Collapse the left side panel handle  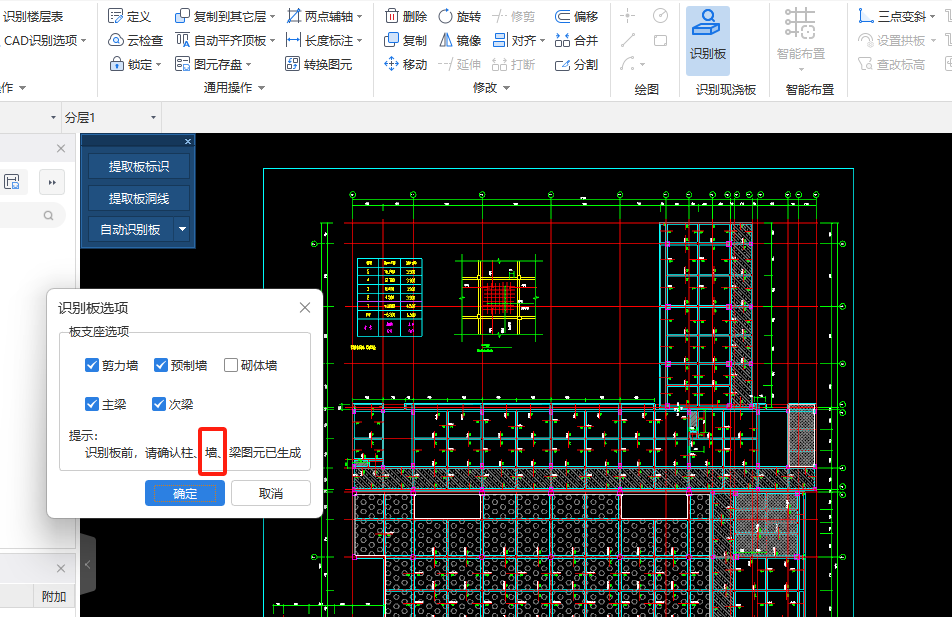[x=87, y=565]
